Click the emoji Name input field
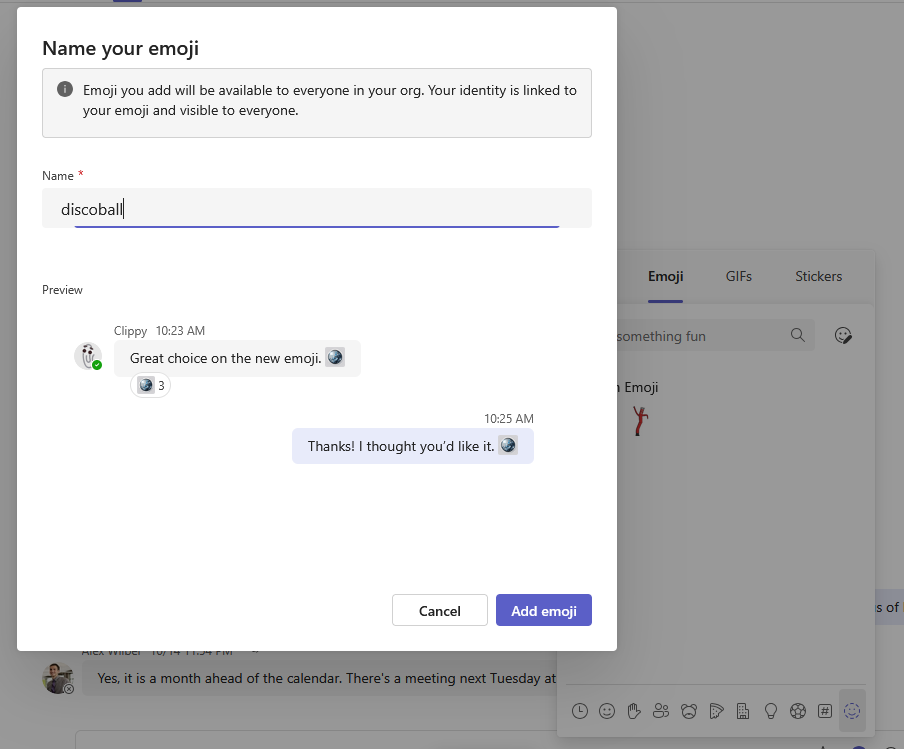This screenshot has width=904, height=749. click(x=316, y=209)
